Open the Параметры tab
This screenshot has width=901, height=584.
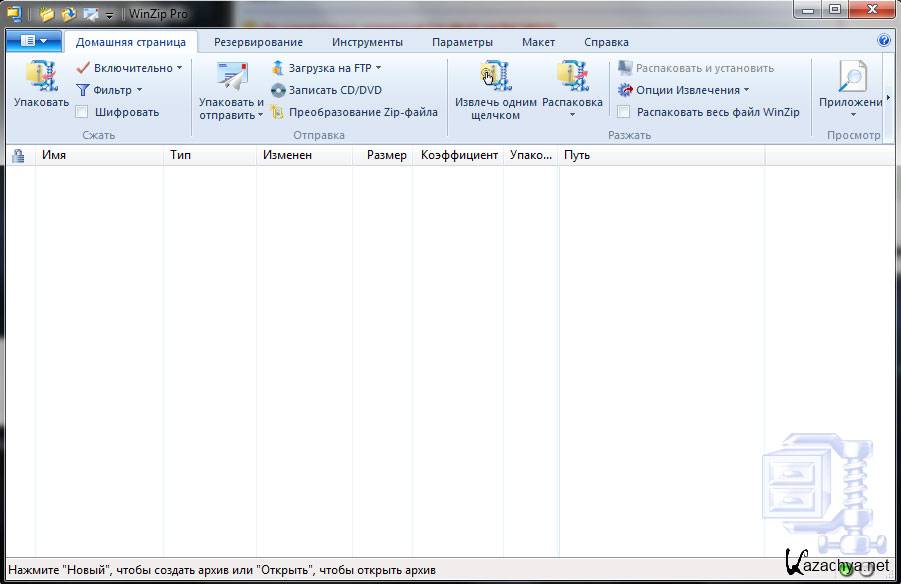[462, 42]
